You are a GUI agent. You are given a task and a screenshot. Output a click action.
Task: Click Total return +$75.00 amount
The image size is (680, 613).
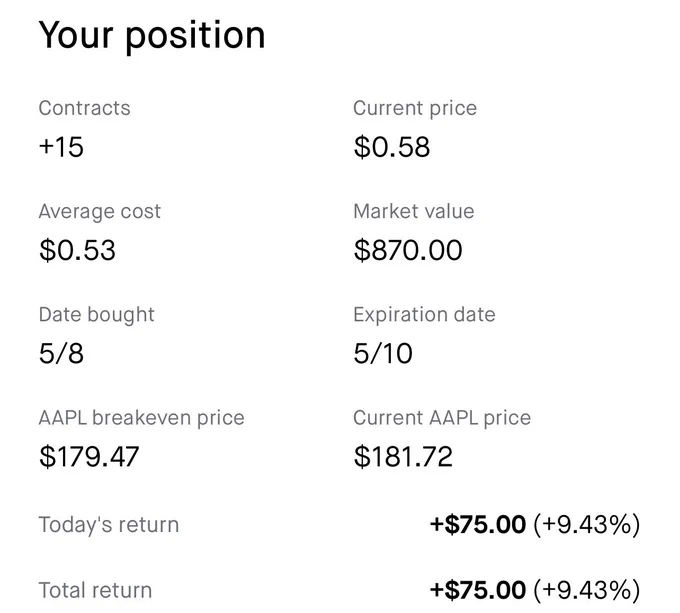(x=478, y=590)
